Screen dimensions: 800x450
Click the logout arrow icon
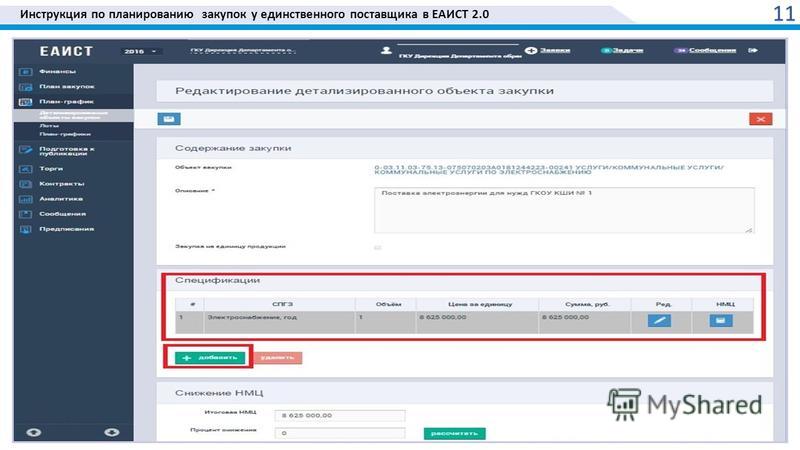point(753,51)
